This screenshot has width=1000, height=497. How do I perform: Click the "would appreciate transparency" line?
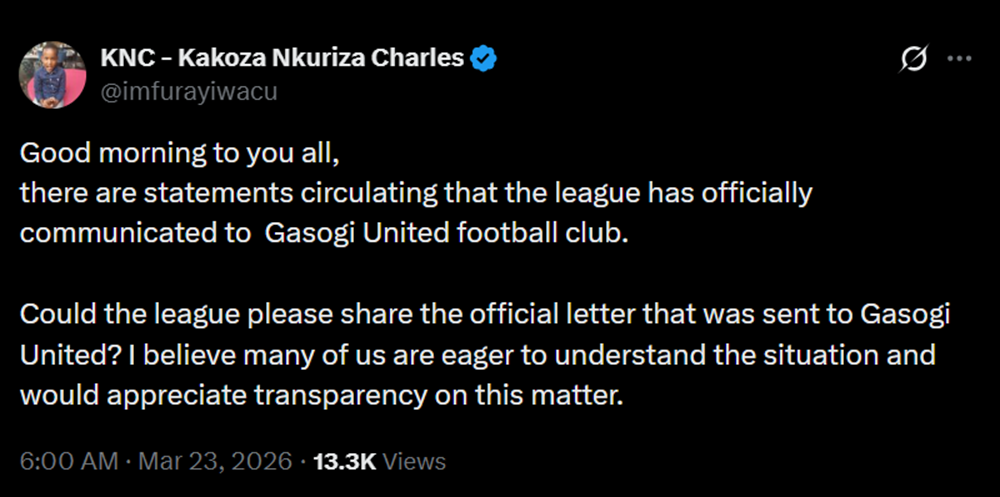pyautogui.click(x=240, y=395)
